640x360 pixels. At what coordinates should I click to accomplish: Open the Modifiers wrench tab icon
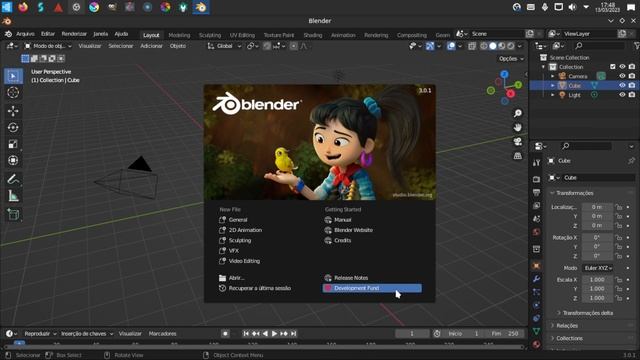[536, 279]
